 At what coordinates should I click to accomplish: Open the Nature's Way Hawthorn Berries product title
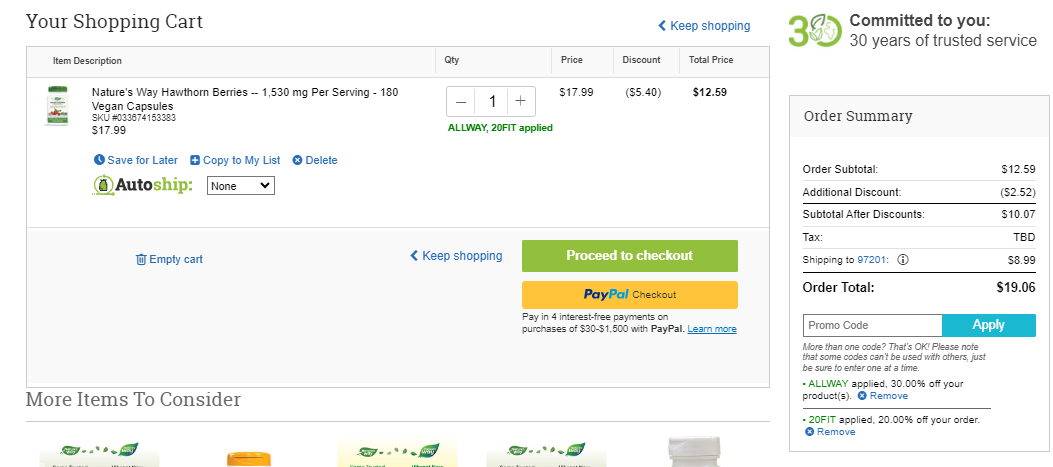(245, 99)
